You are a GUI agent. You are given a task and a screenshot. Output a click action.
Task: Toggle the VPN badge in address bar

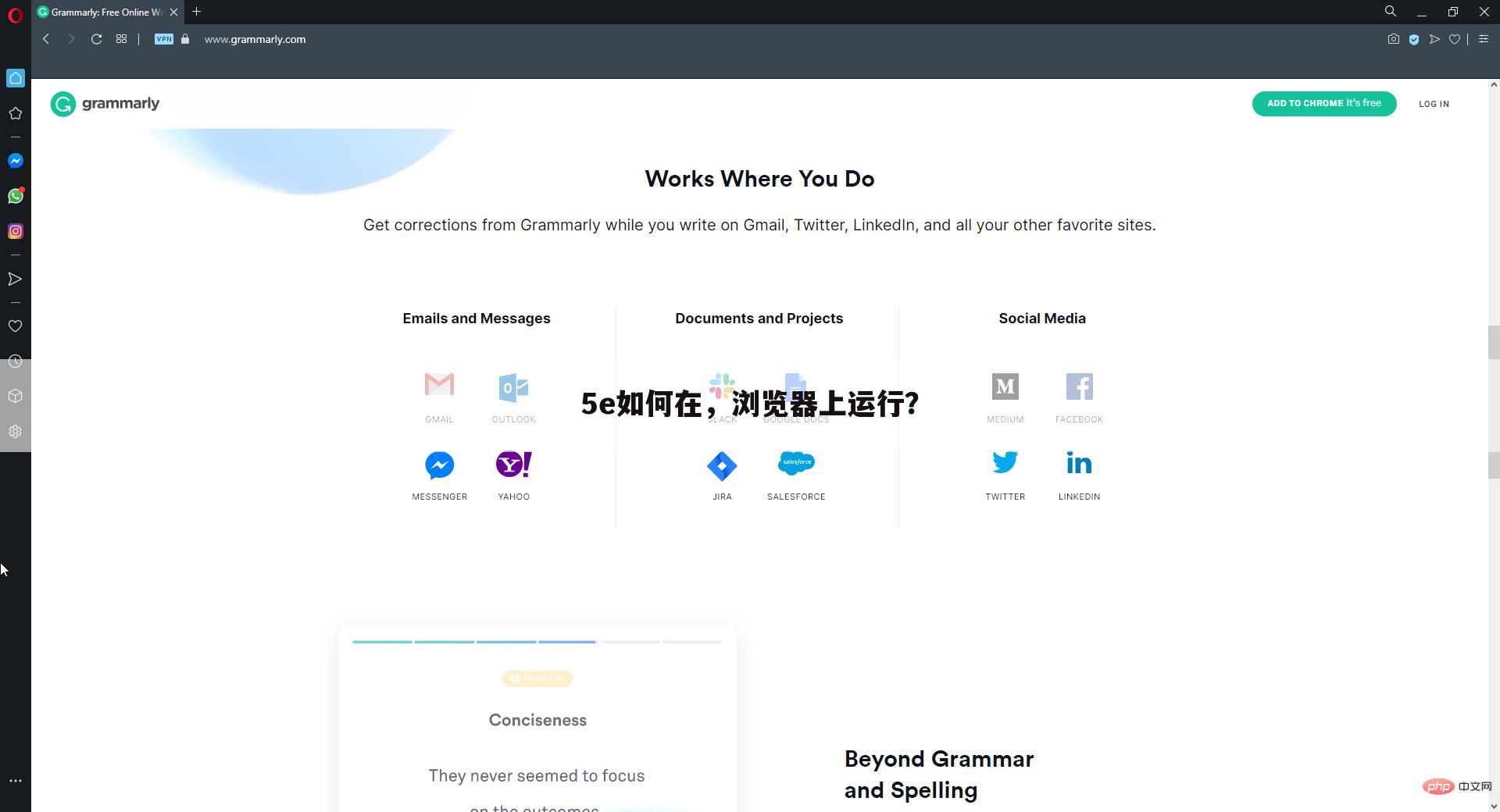click(x=163, y=39)
